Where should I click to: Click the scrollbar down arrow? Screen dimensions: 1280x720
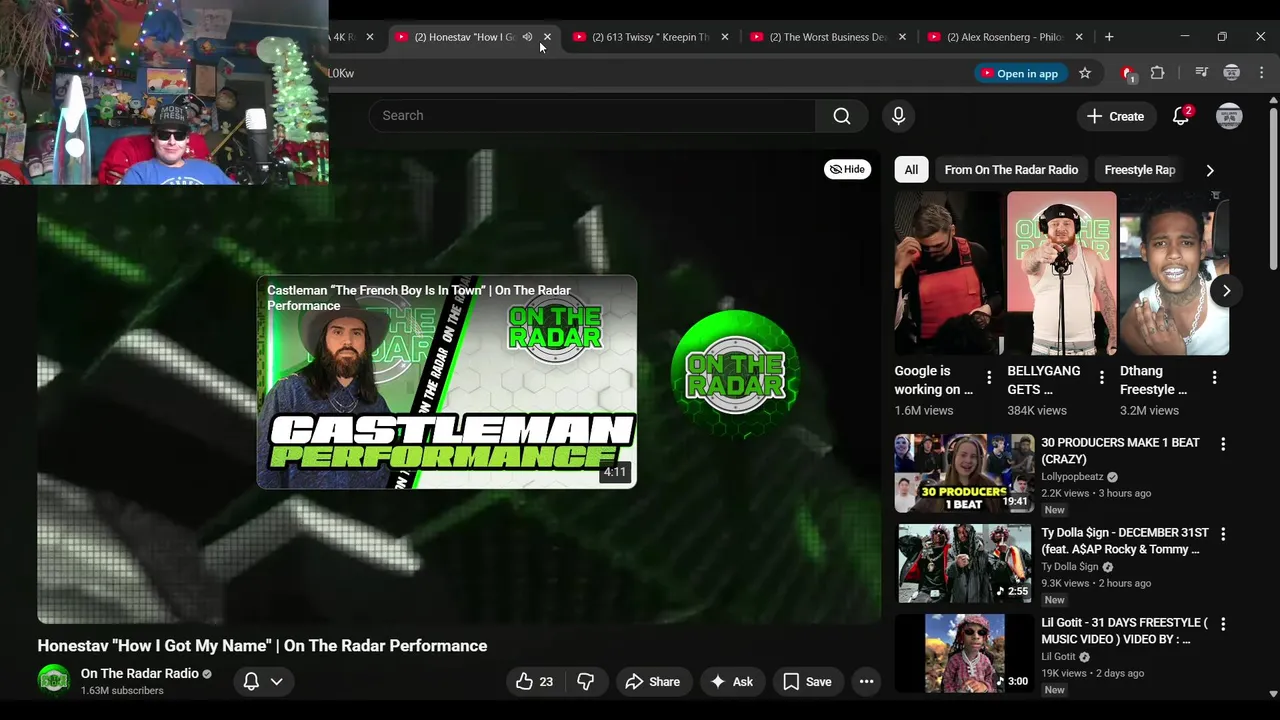click(x=1273, y=693)
